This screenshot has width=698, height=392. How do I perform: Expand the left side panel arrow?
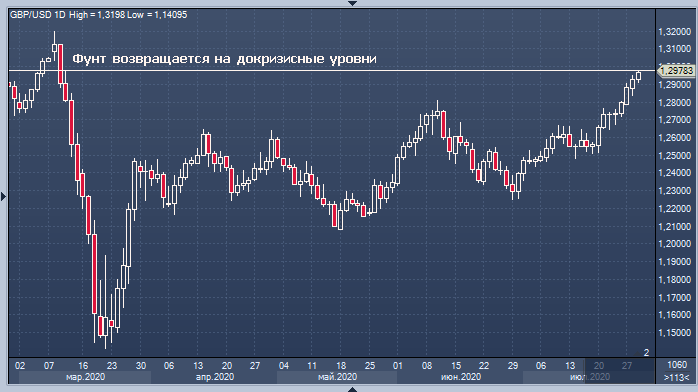click(3, 196)
